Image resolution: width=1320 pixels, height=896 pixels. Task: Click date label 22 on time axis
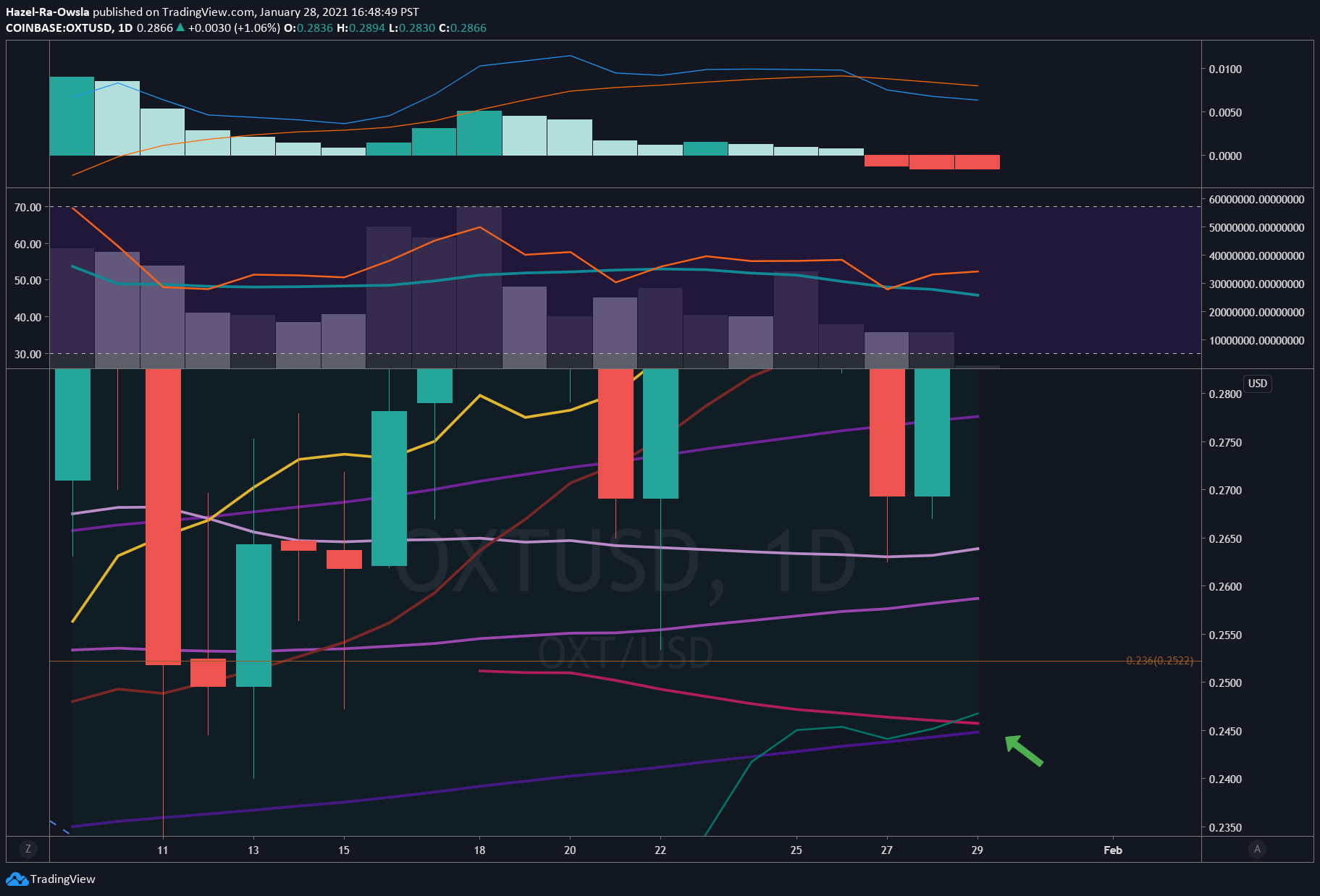tap(660, 850)
